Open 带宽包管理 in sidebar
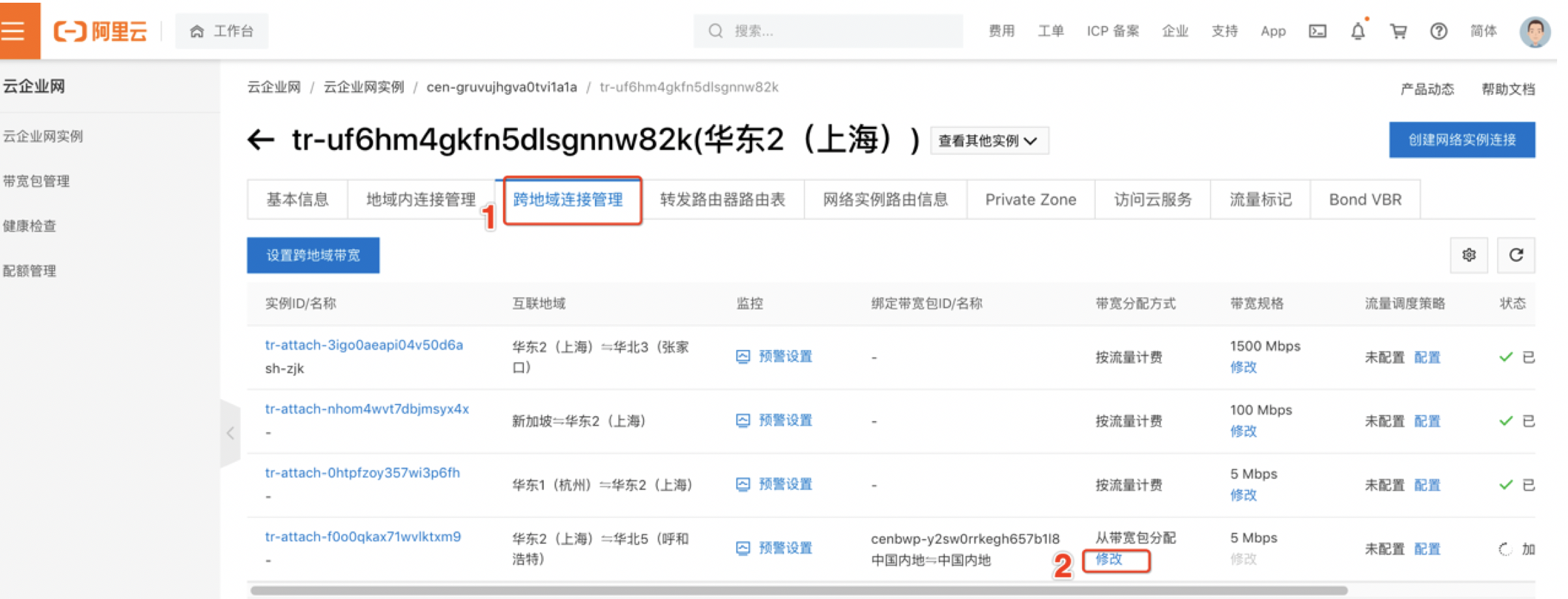Screen dimensions: 1568x599 [36, 181]
